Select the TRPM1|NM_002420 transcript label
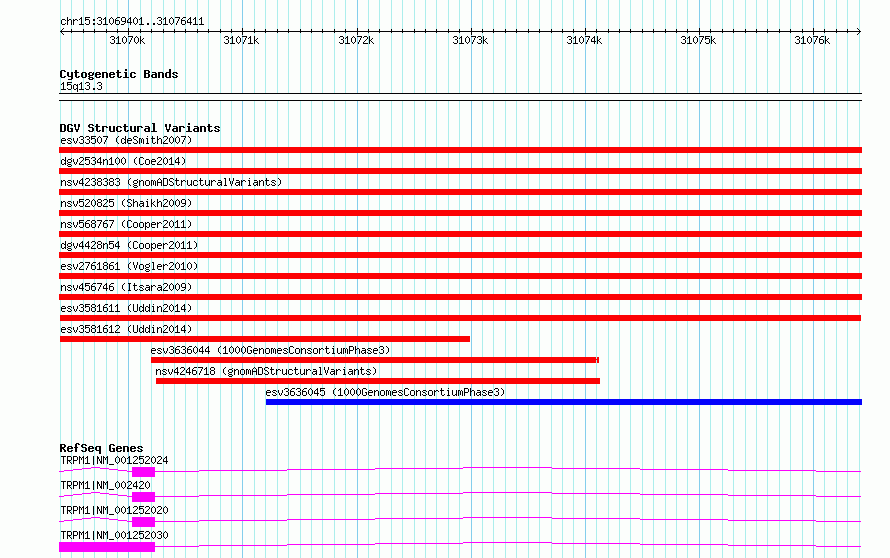 [106, 485]
